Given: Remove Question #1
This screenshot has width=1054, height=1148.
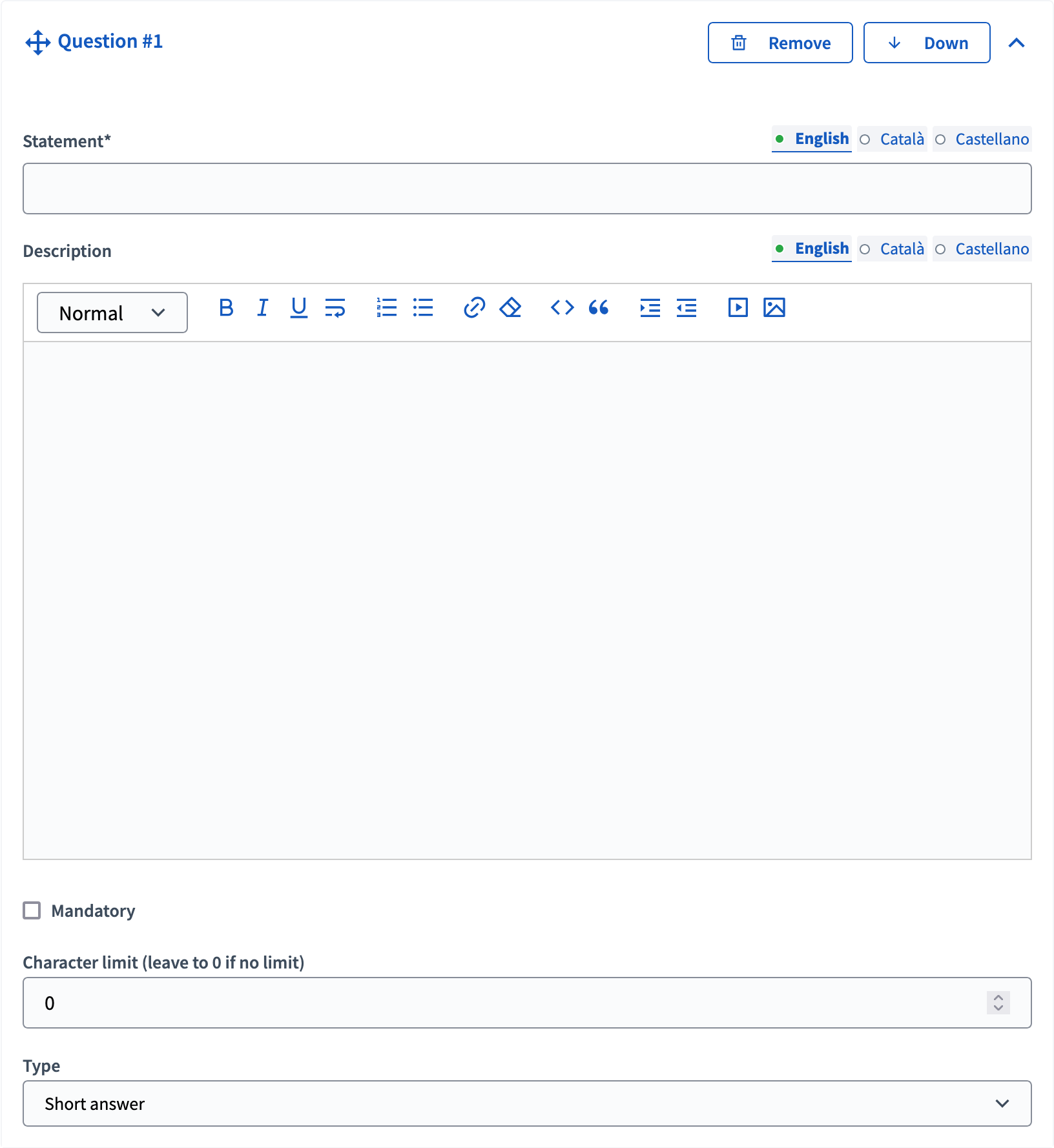Looking at the screenshot, I should click(780, 43).
